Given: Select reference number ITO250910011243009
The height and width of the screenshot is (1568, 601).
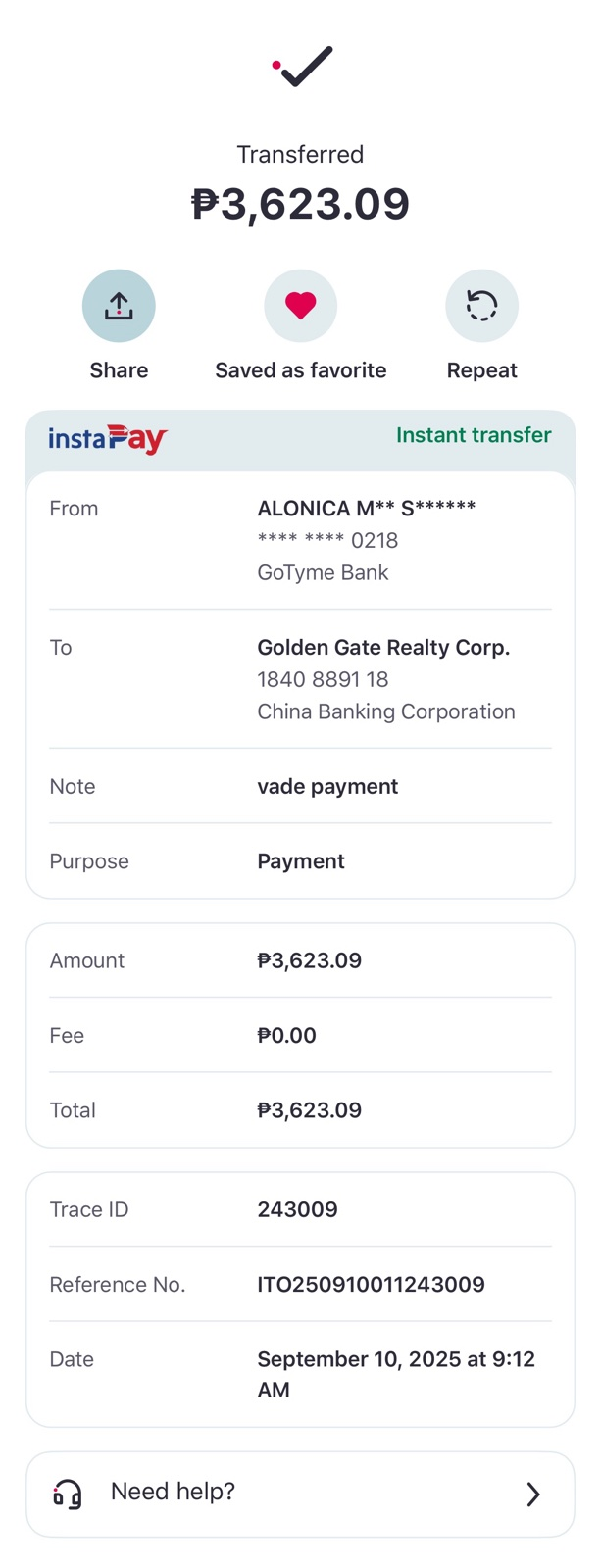Looking at the screenshot, I should [x=371, y=1285].
